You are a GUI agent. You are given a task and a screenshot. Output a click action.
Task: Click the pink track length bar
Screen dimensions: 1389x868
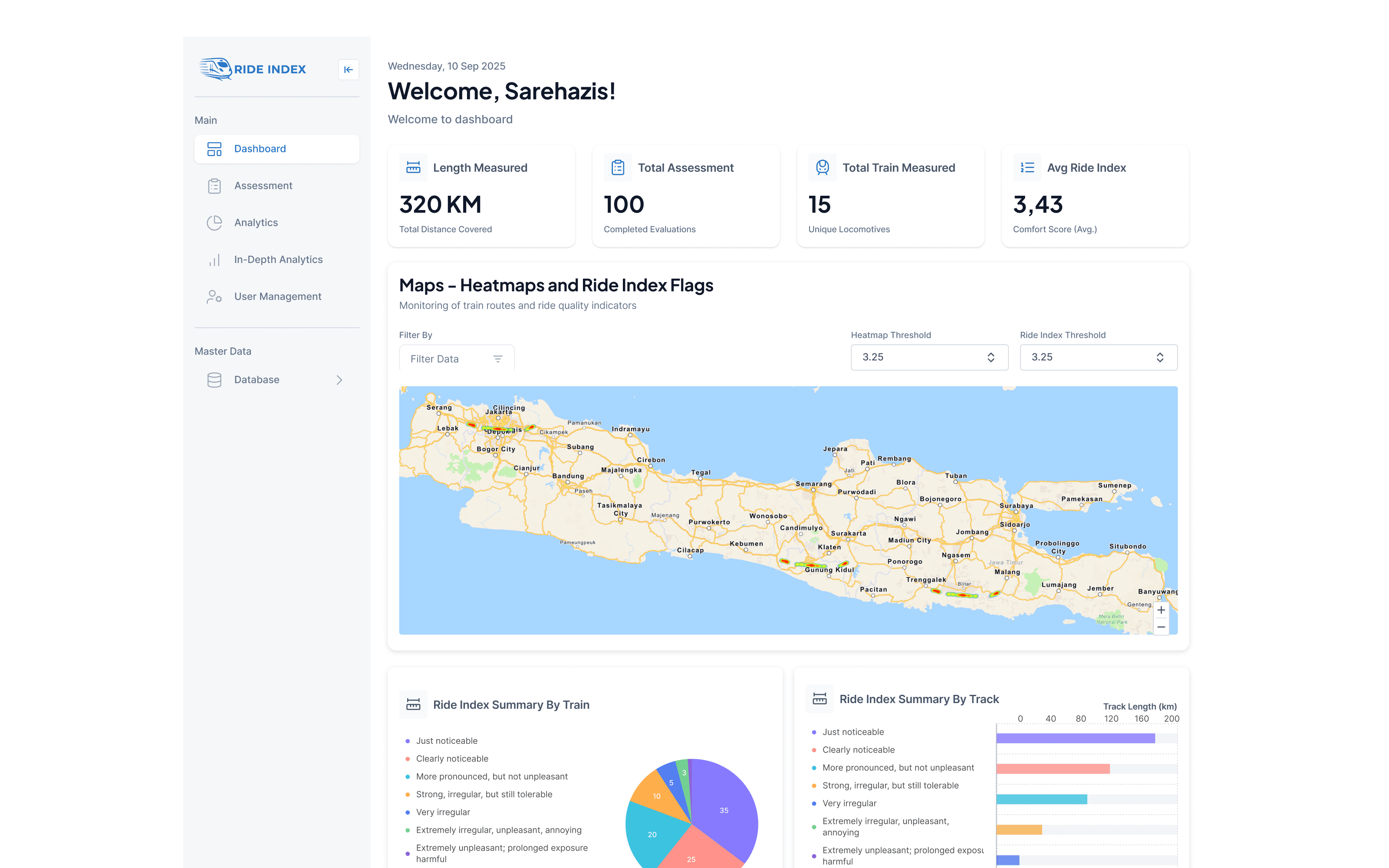[x=1053, y=769]
